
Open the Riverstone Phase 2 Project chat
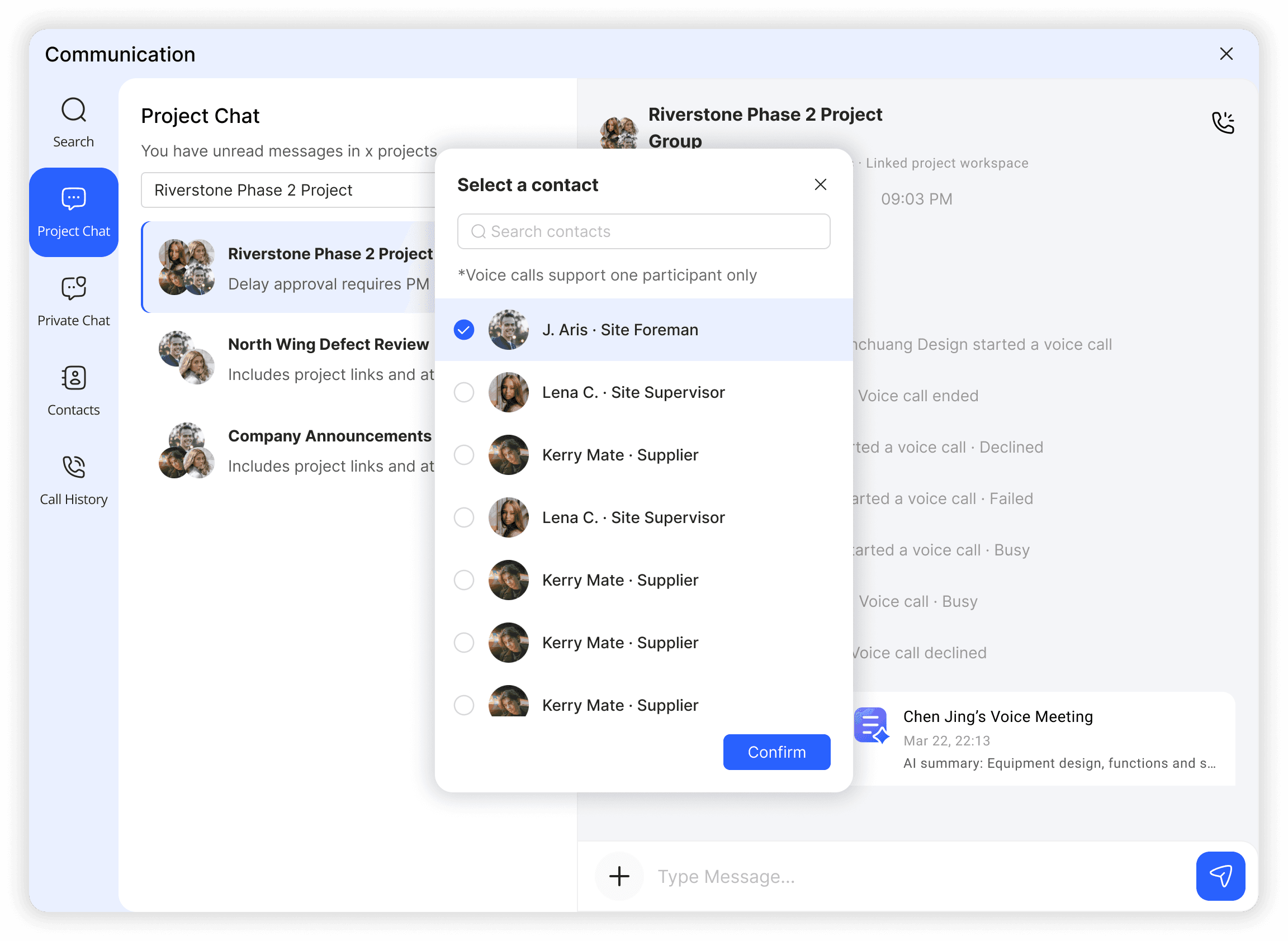288,267
